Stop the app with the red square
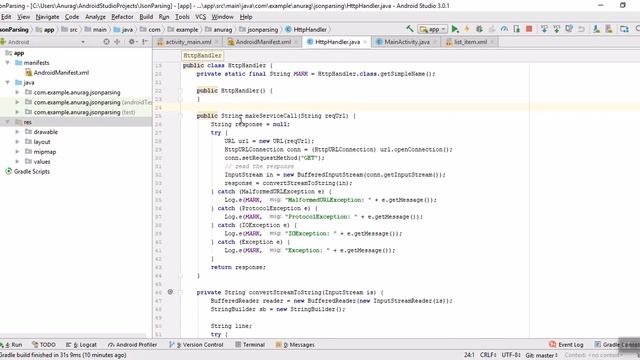 coord(529,29)
